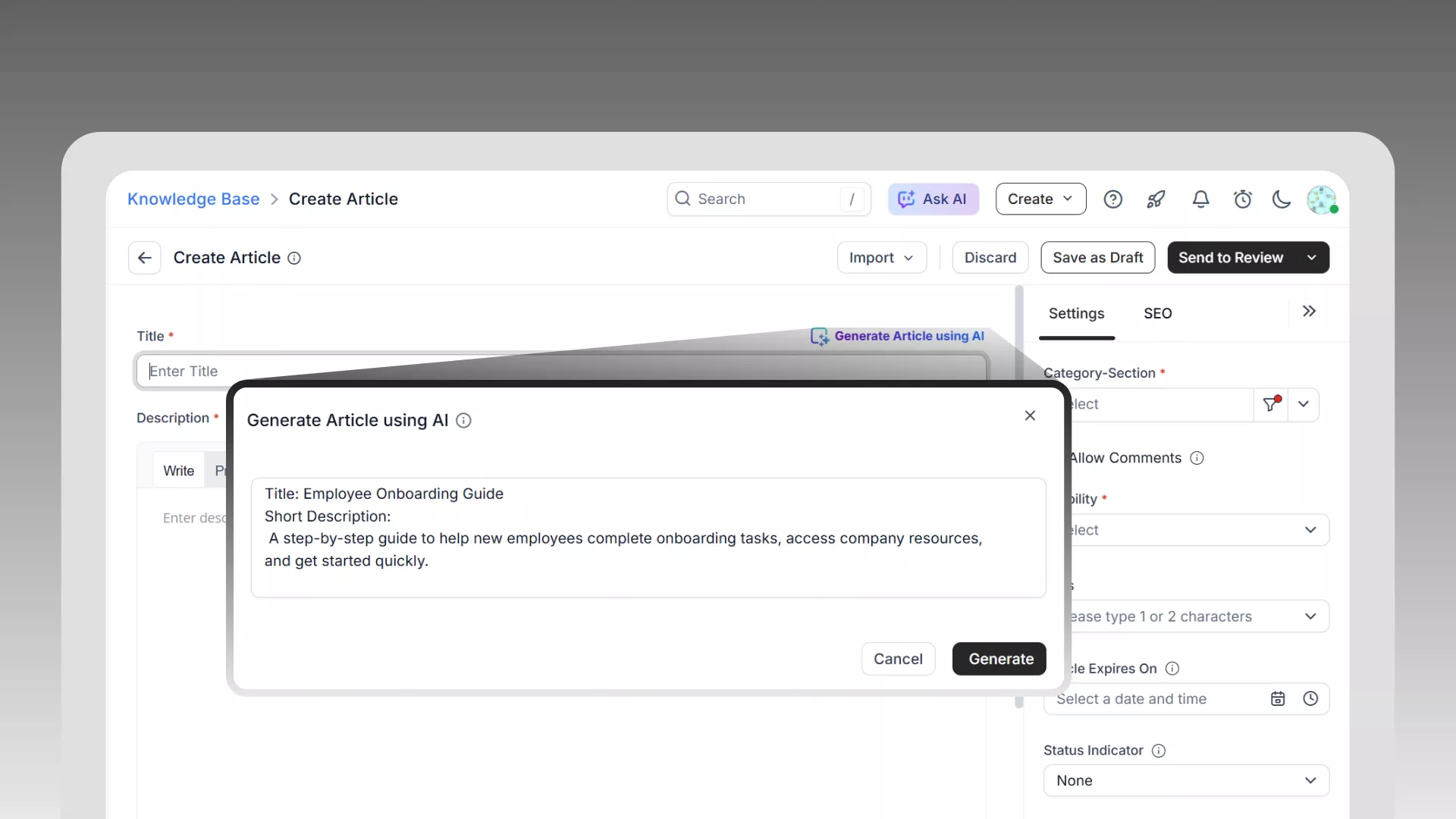This screenshot has height=819, width=1456.
Task: Cancel the AI generation dialog
Action: [x=898, y=659]
